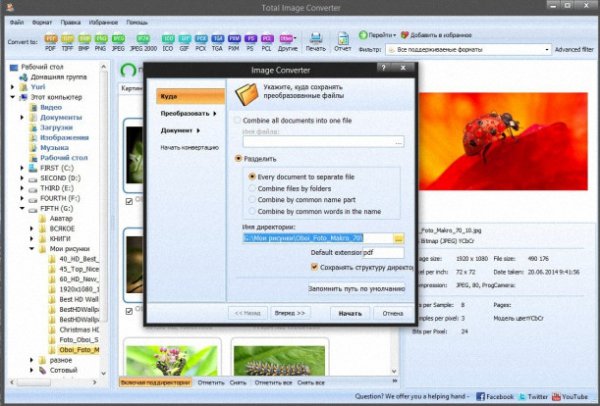600x406 pixels.
Task: Select the JPEG 2000 format icon
Action: coord(143,42)
